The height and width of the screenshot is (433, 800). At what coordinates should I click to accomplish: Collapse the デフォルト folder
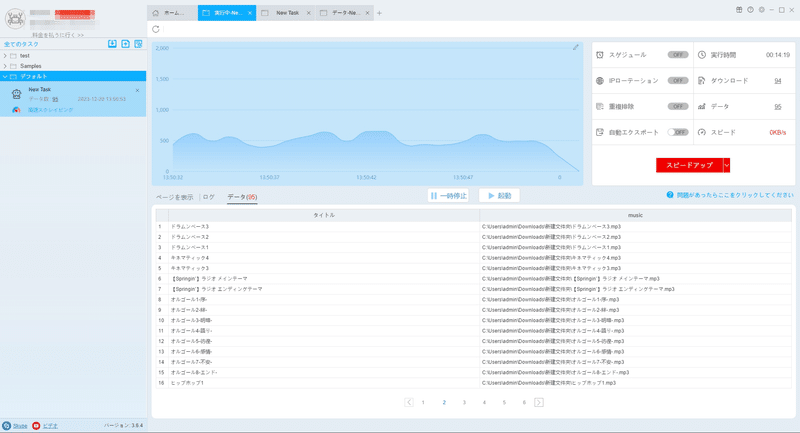(x=5, y=77)
